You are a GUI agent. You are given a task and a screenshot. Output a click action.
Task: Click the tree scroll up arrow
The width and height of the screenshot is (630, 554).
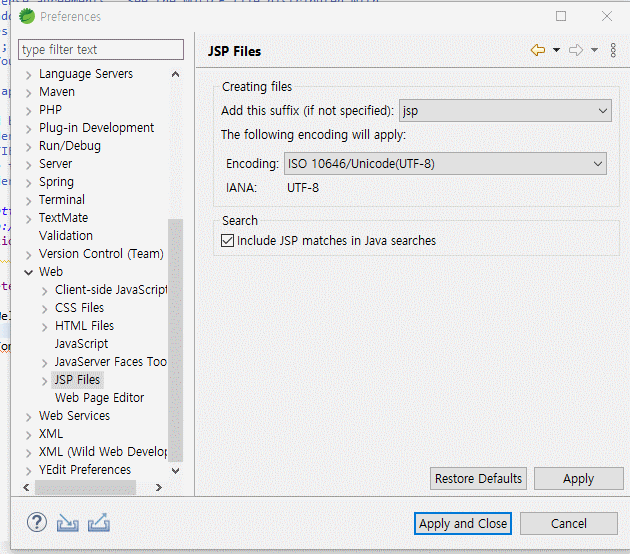[176, 74]
